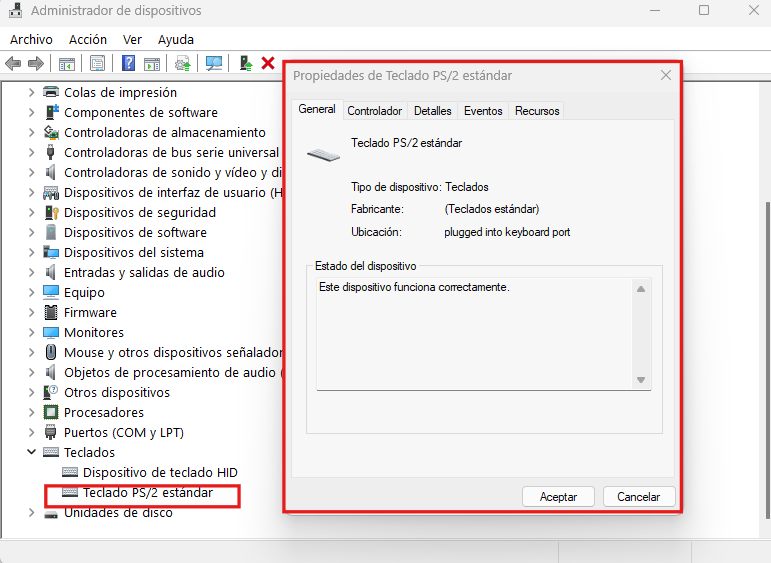Open the Properties sheet toolbar icon

97,63
